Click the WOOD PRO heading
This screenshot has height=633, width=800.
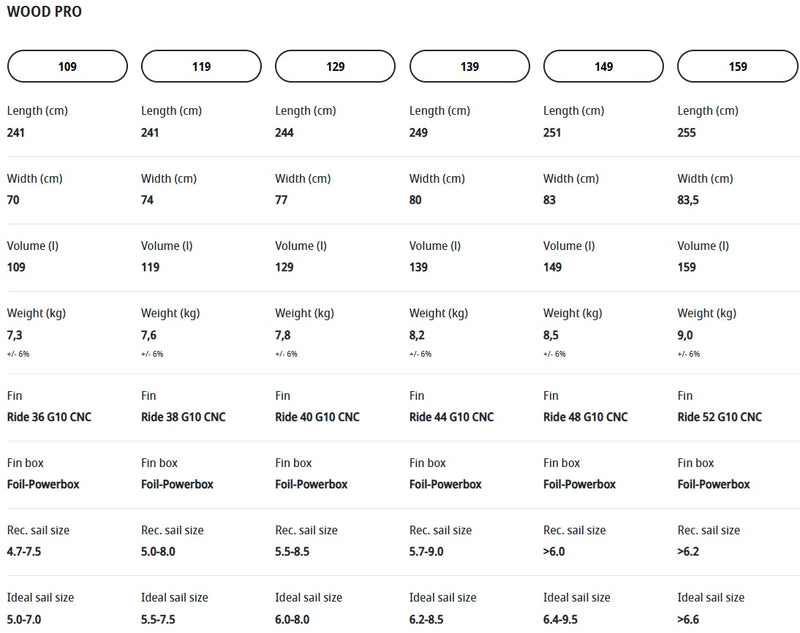(x=44, y=13)
